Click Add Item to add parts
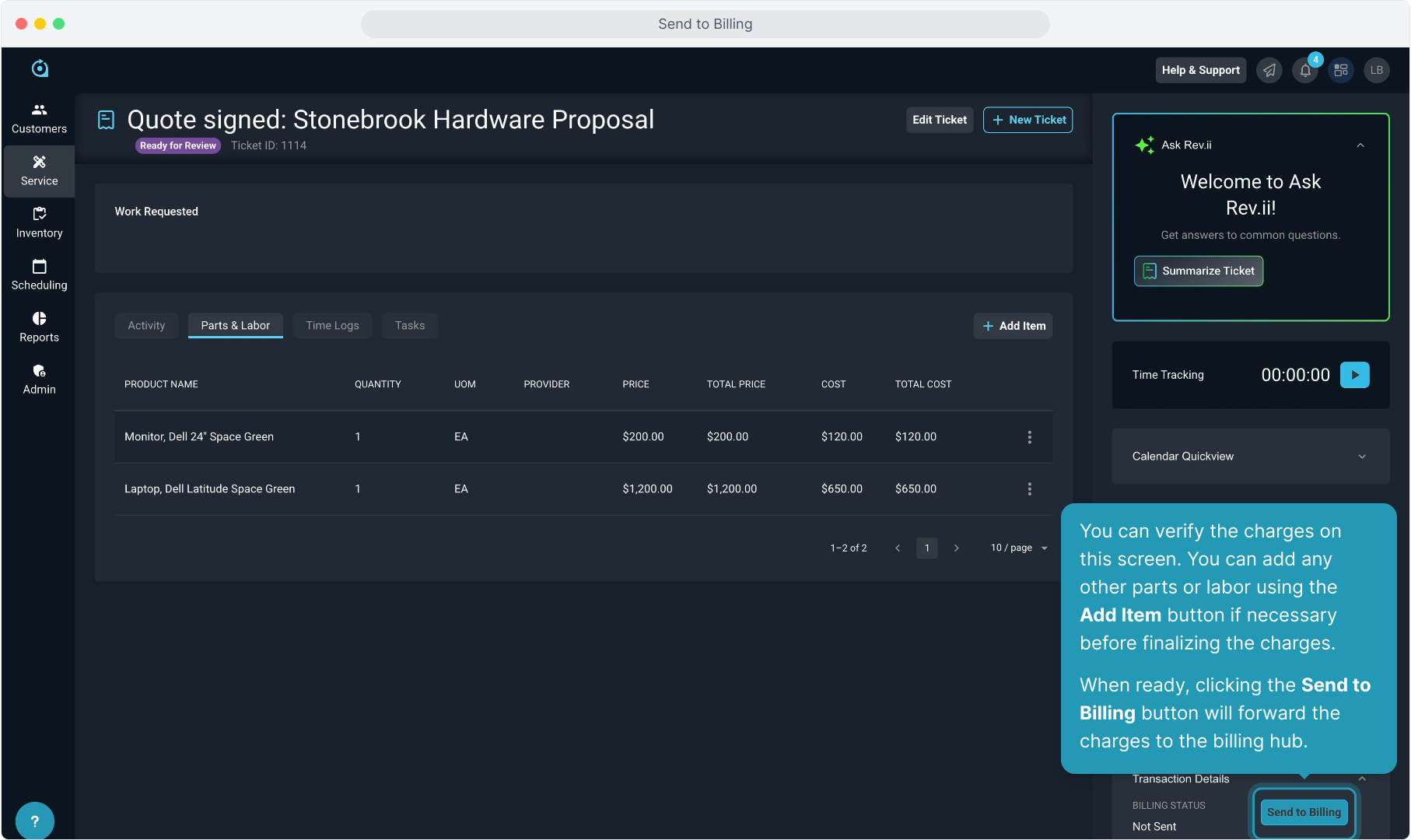Image resolution: width=1411 pixels, height=840 pixels. (1013, 326)
